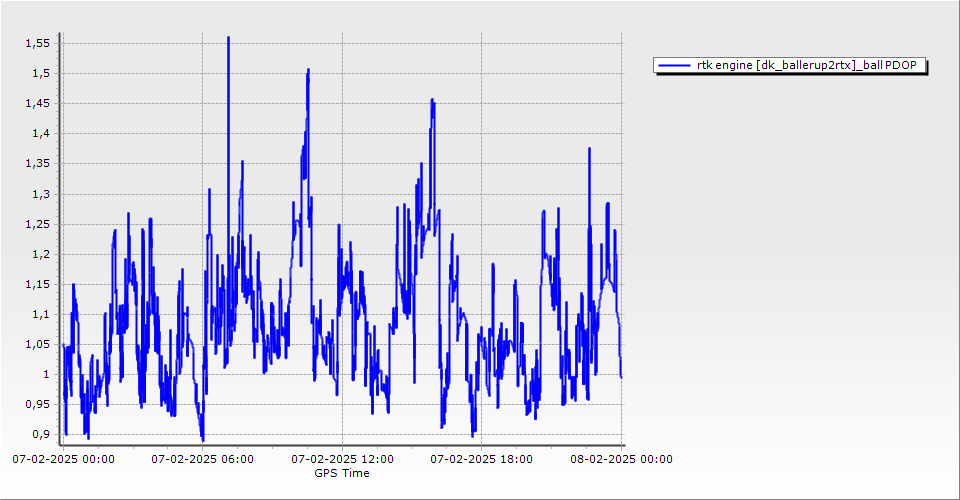Click x-axis label '08-02-2025 00:00'

[621, 459]
